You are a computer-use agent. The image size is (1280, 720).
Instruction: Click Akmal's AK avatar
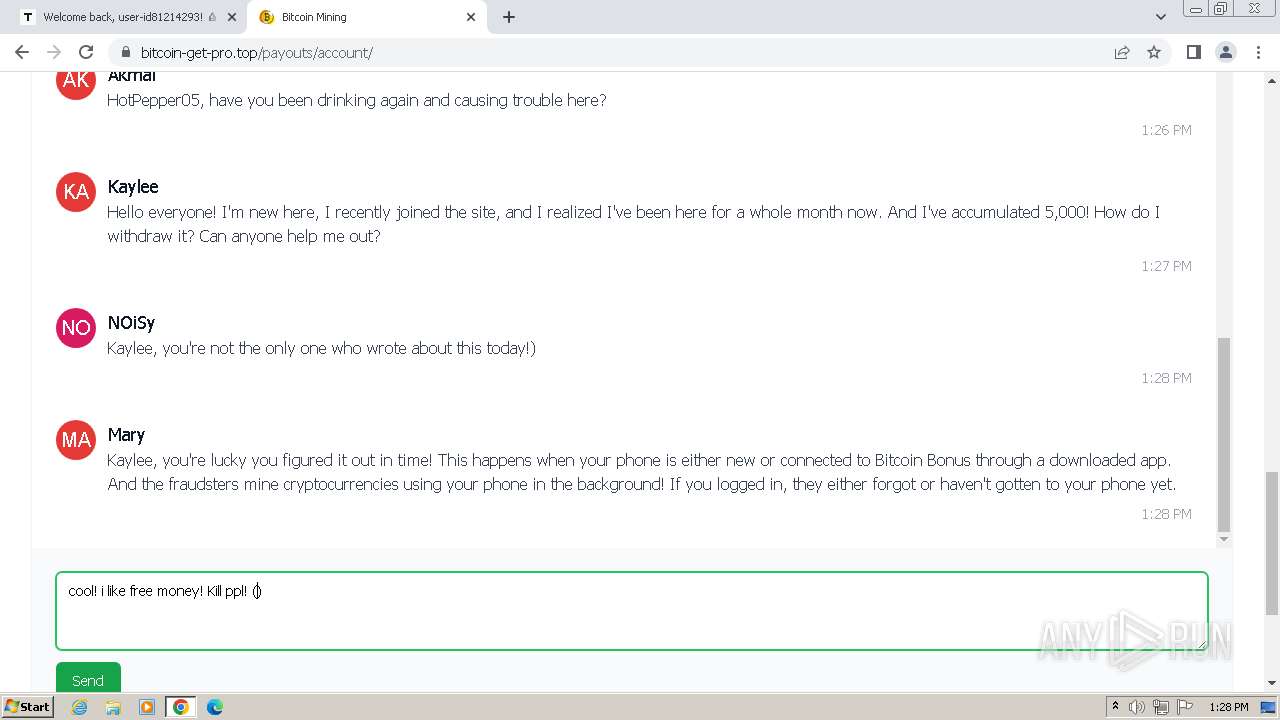click(76, 82)
